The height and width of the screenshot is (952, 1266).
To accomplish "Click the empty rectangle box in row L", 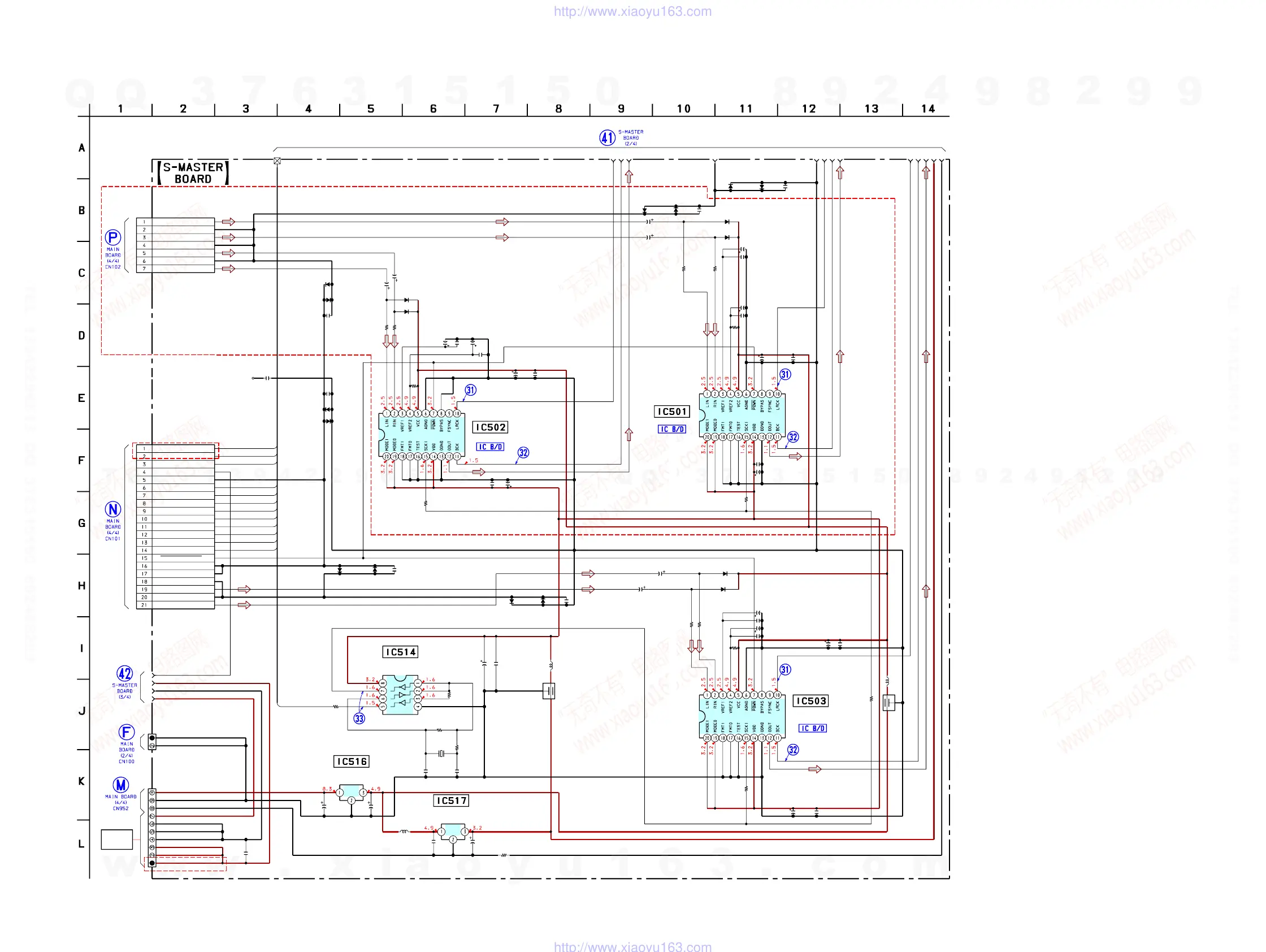I will tap(117, 838).
